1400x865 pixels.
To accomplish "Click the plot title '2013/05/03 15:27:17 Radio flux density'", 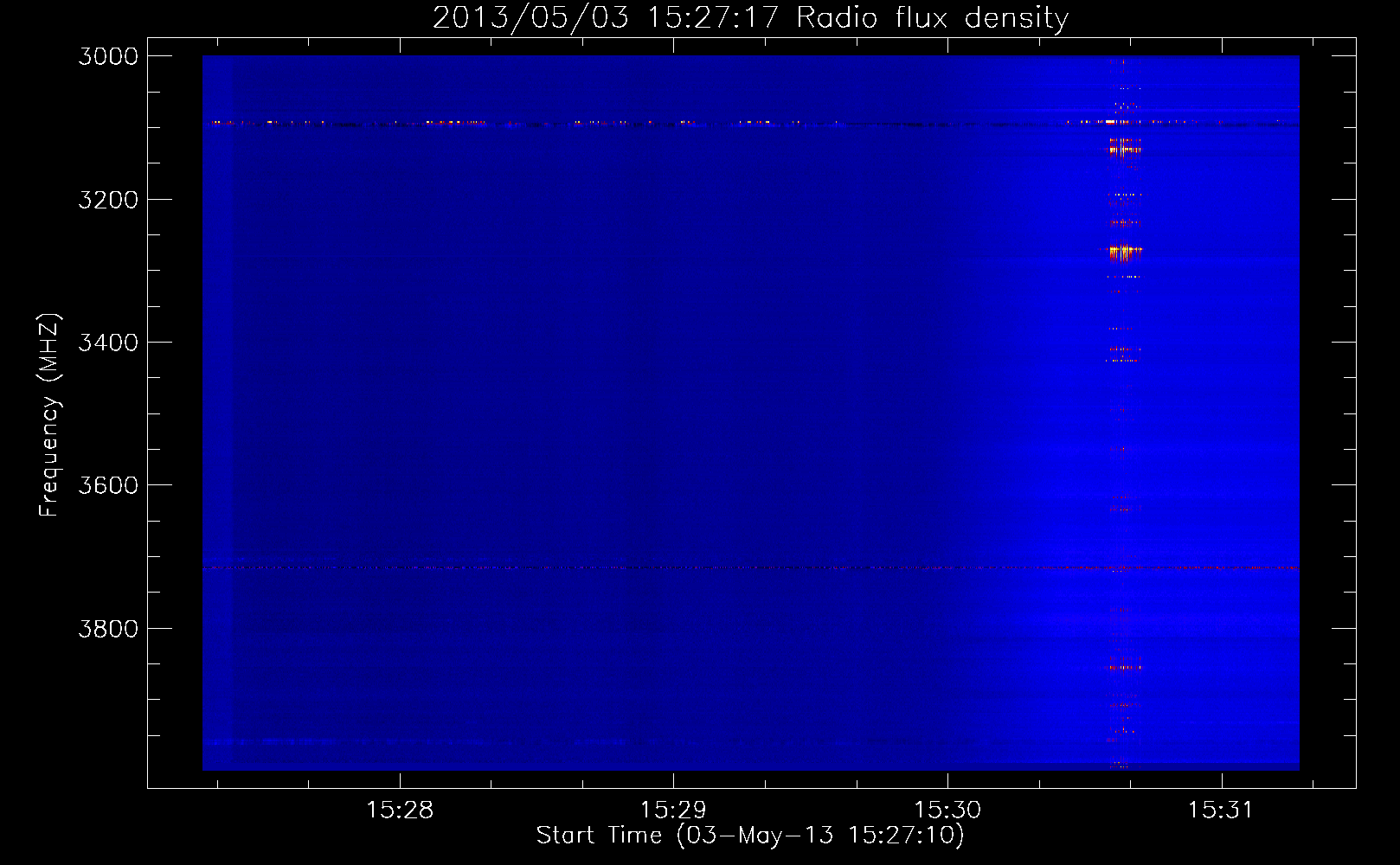I will (750, 18).
